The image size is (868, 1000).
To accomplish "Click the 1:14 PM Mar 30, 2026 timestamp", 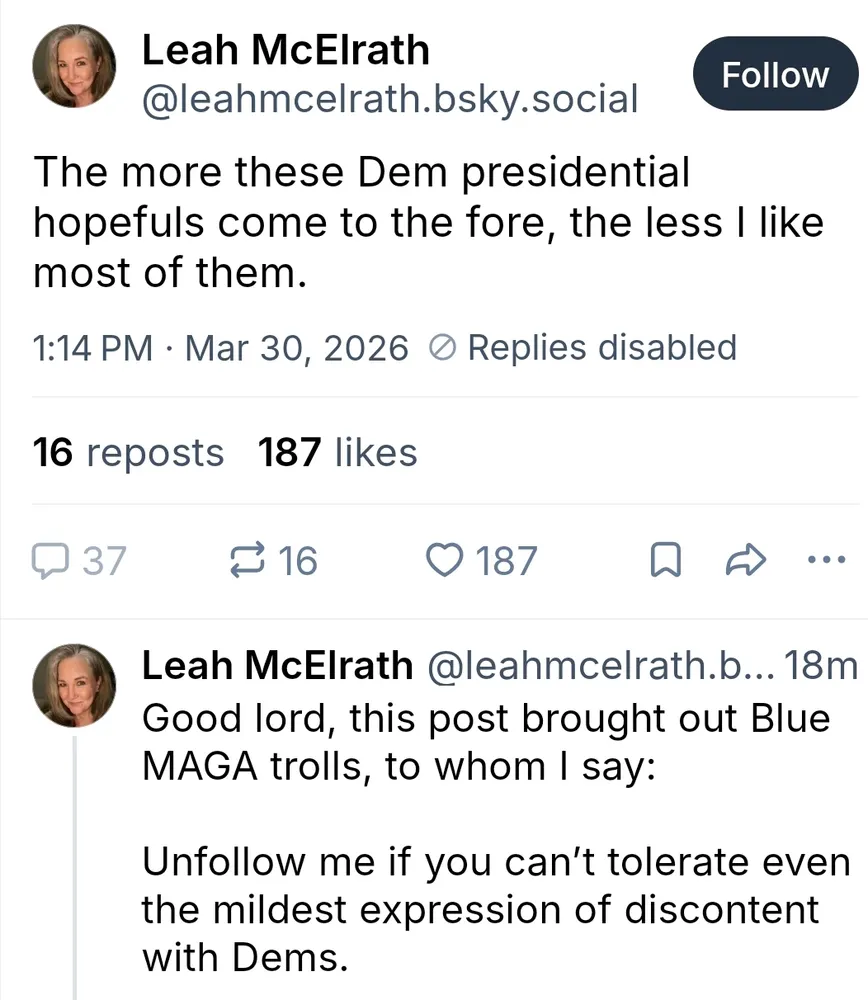I will coord(220,348).
